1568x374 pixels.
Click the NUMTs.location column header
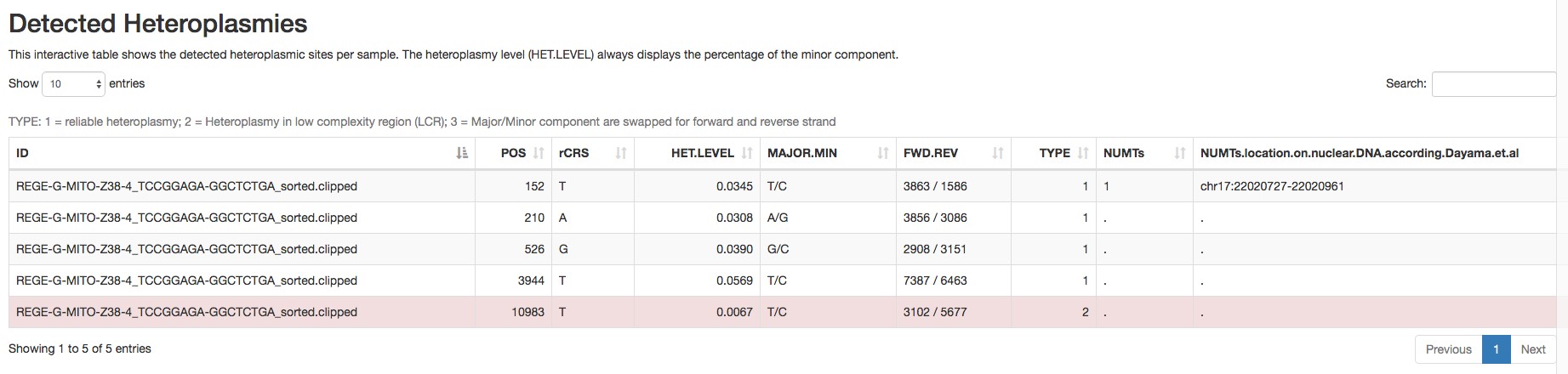point(1360,153)
